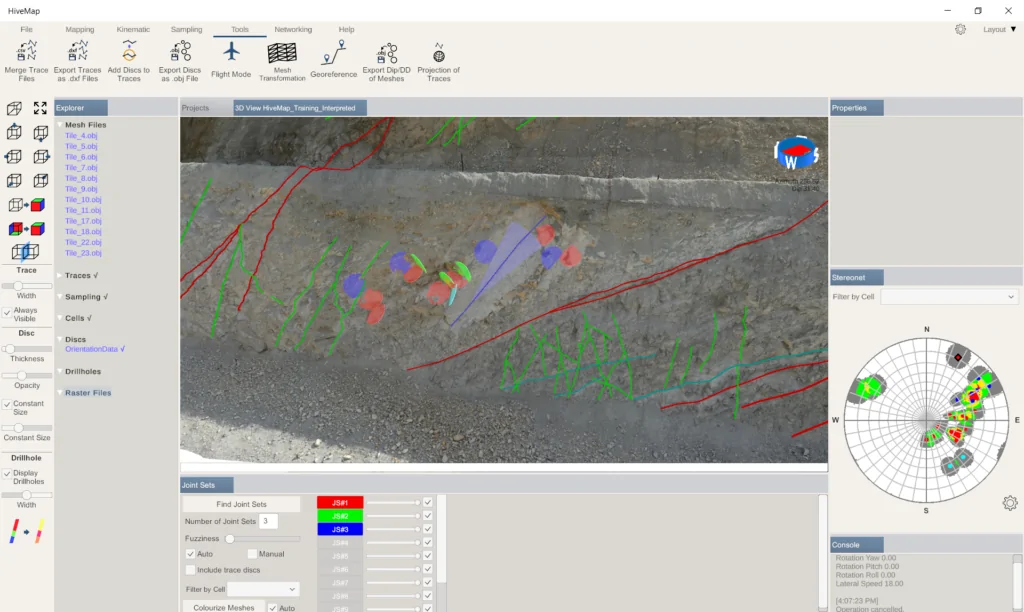Click the green JS#2 color swatch
Screen dimensions: 1024x612
(x=340, y=516)
